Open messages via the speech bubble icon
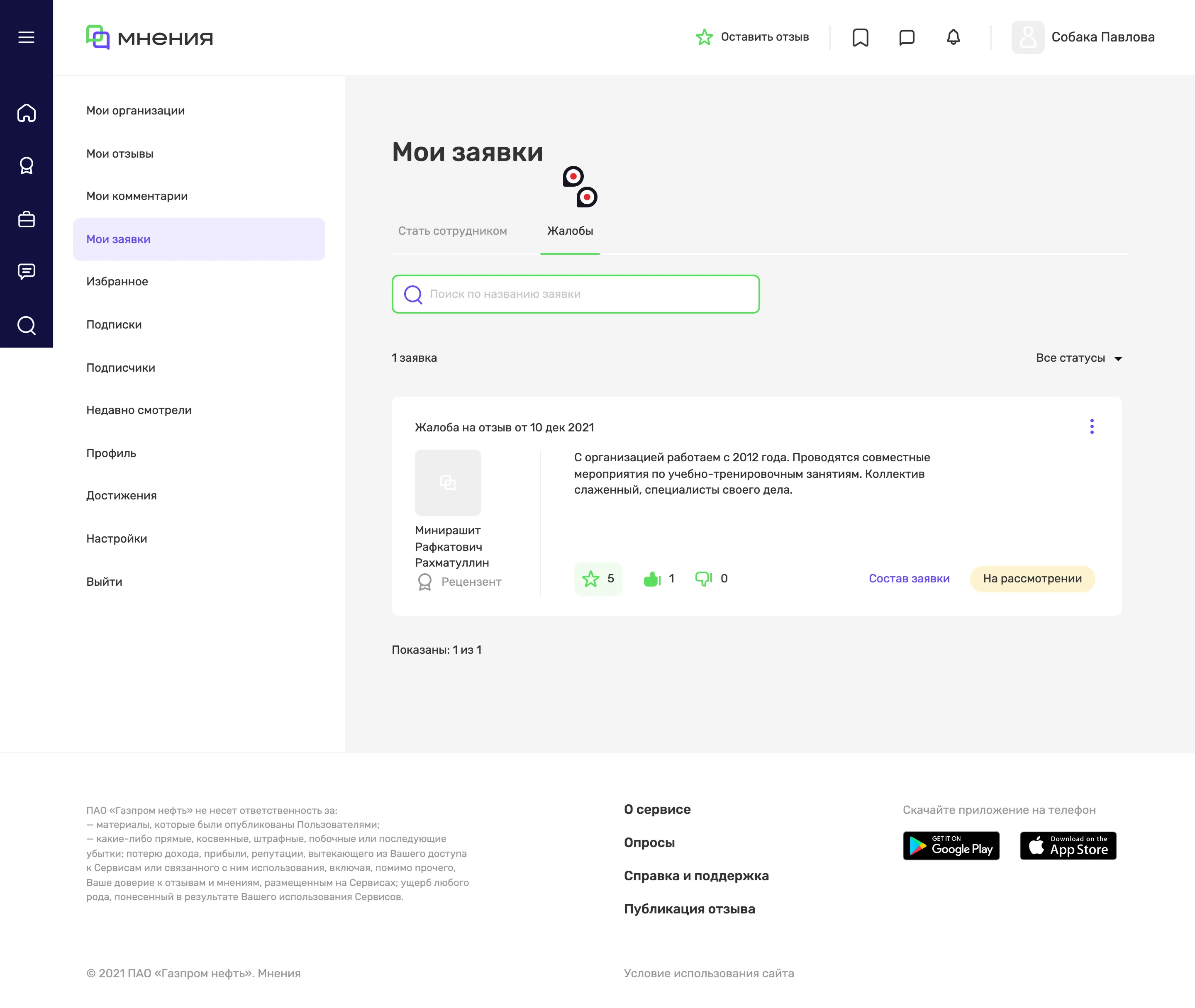Image resolution: width=1195 pixels, height=1008 pixels. (906, 37)
